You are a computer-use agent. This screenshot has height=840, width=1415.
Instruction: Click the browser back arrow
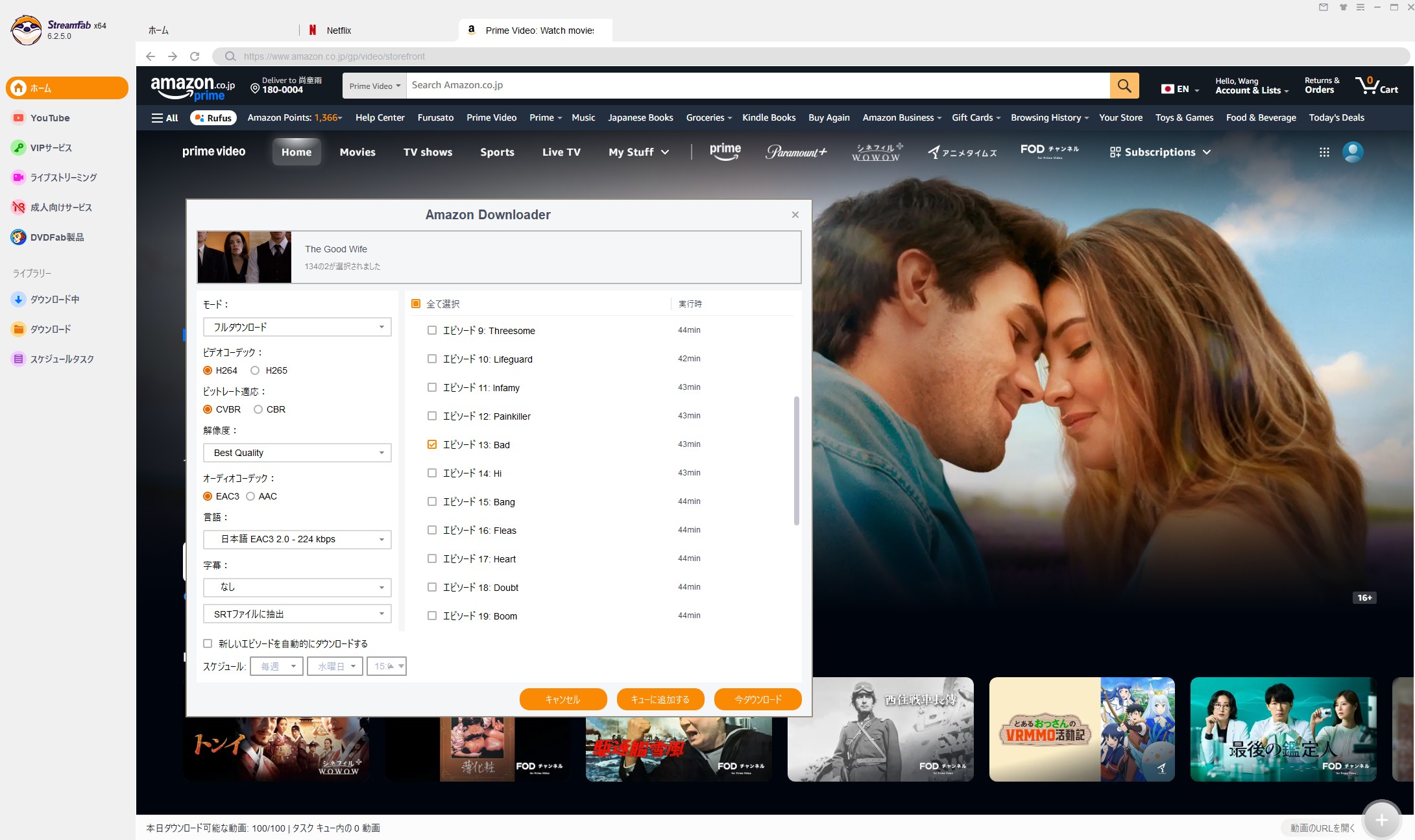click(x=151, y=56)
